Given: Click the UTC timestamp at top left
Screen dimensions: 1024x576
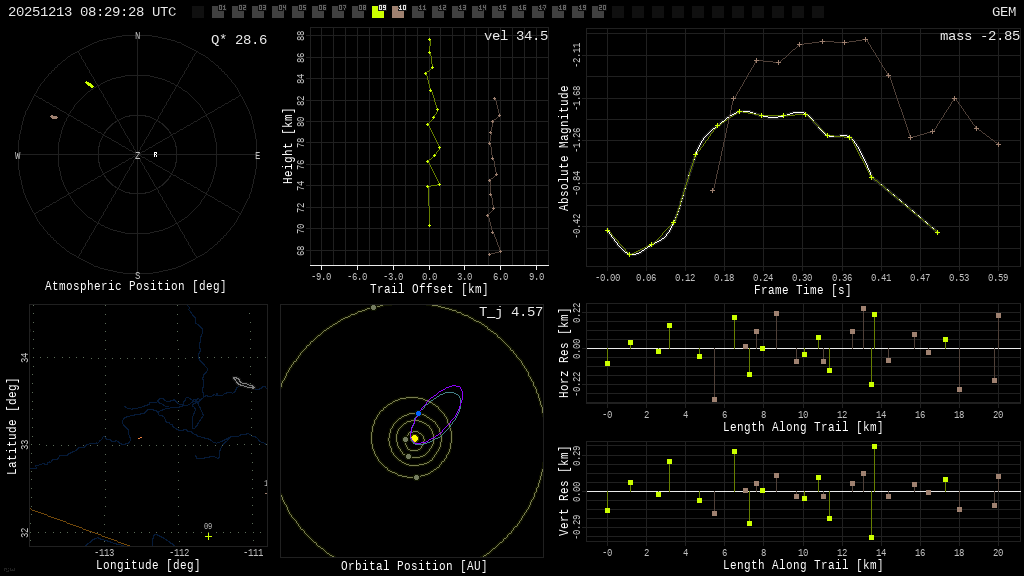Looking at the screenshot, I should 92,12.
